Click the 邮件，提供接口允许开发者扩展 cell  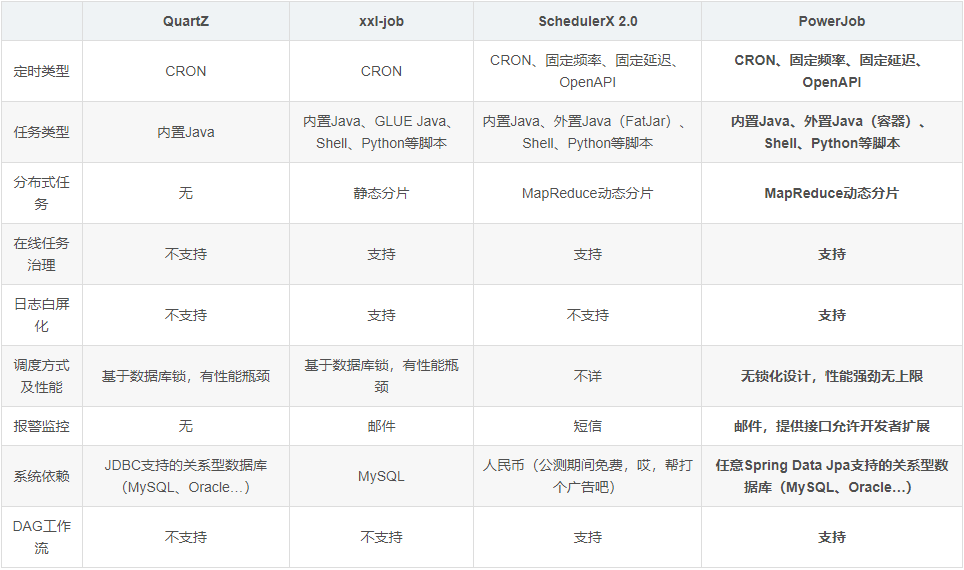click(x=831, y=426)
